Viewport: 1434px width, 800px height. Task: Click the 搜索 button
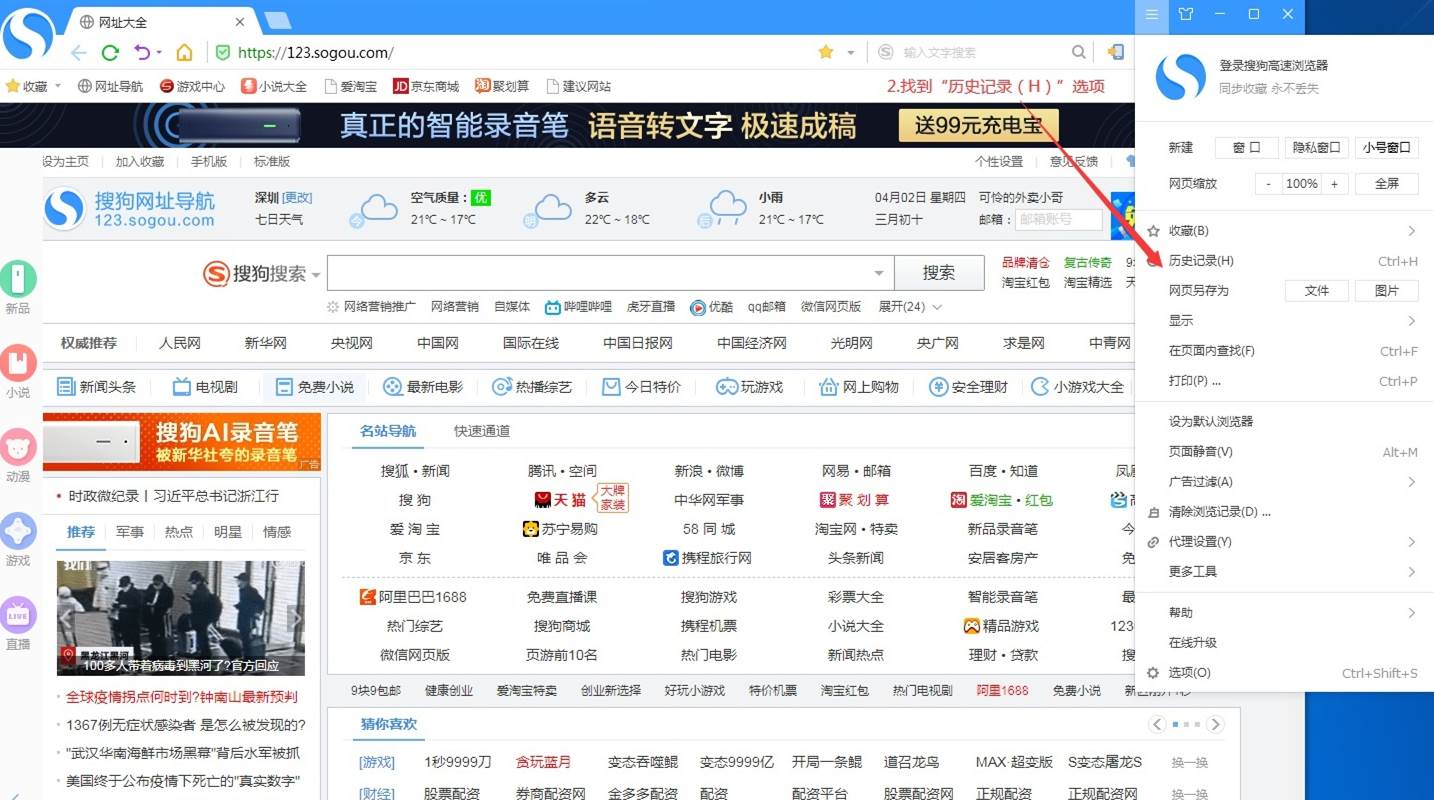939,273
